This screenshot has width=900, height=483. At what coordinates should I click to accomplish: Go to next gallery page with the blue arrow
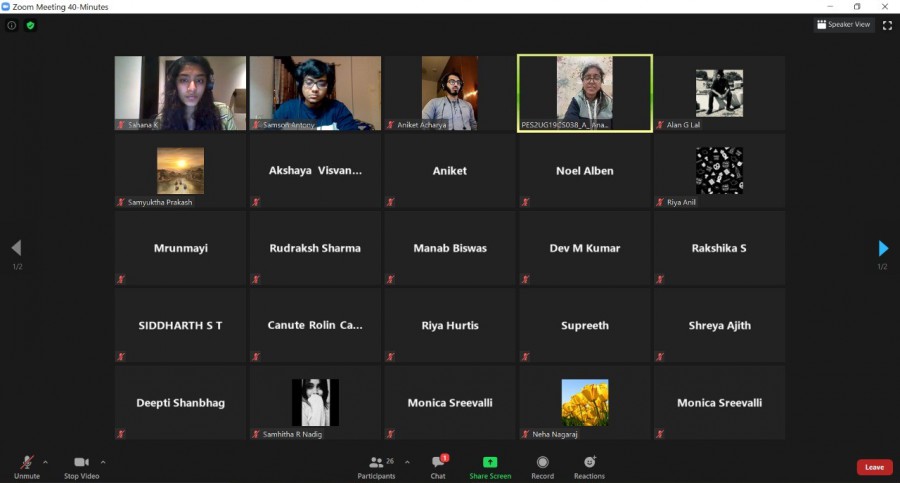click(882, 248)
